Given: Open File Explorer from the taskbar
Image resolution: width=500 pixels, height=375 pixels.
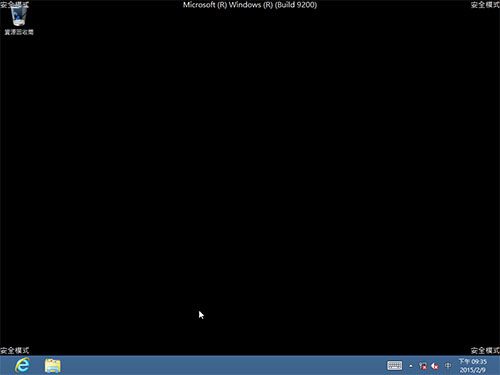Looking at the screenshot, I should coord(52,366).
